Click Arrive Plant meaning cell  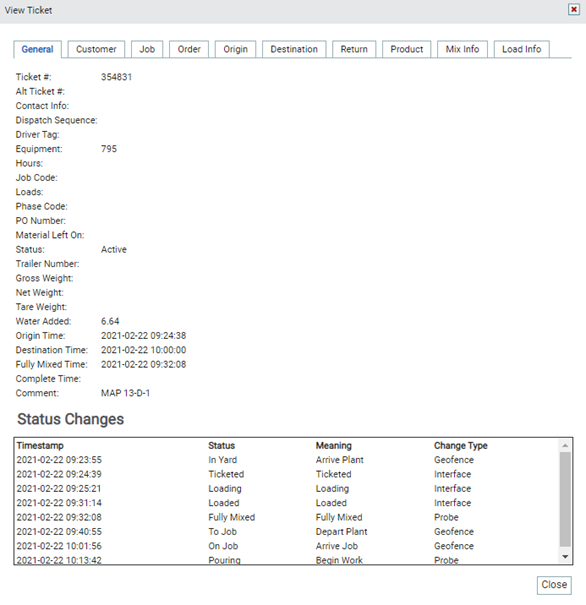[x=339, y=460]
